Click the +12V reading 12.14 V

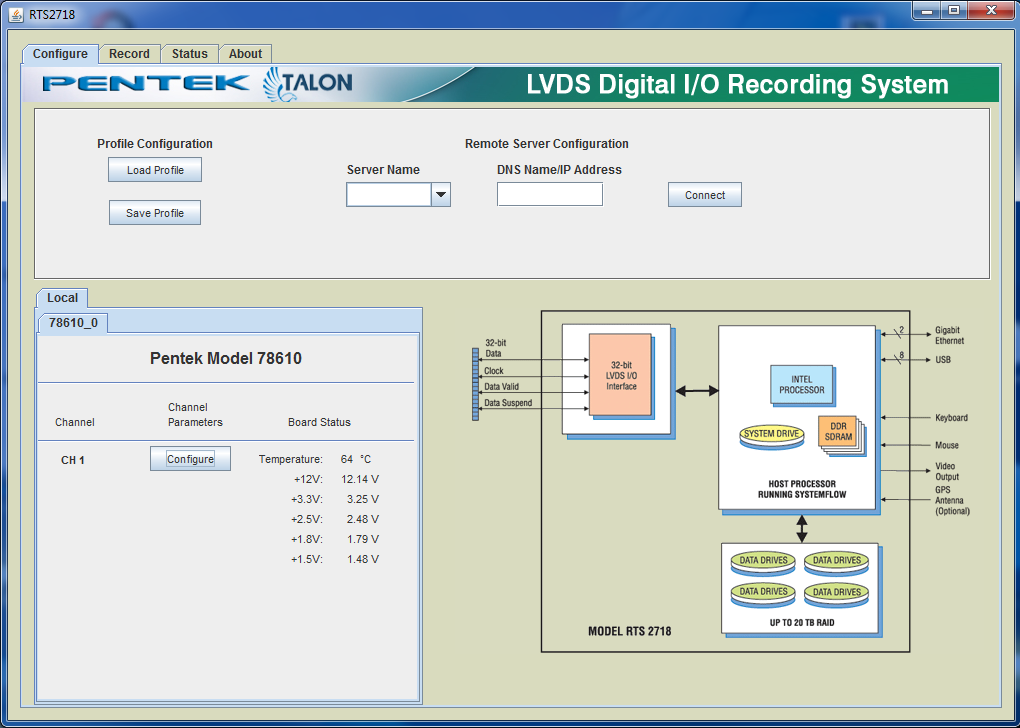(360, 479)
